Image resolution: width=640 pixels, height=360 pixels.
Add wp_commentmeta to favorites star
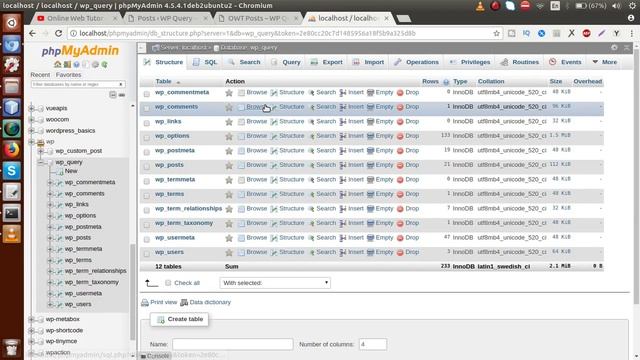tap(229, 93)
